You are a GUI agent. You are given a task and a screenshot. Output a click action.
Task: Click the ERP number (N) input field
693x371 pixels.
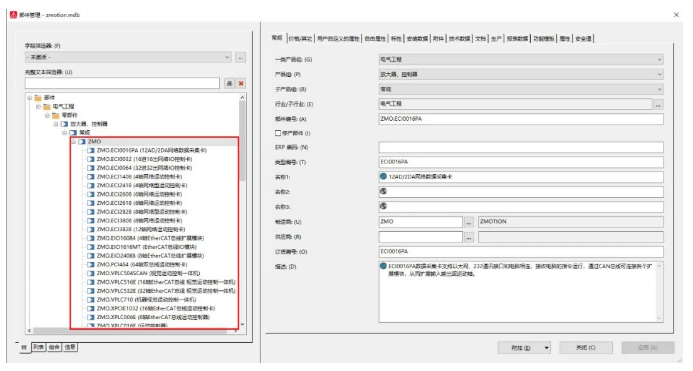click(x=521, y=147)
